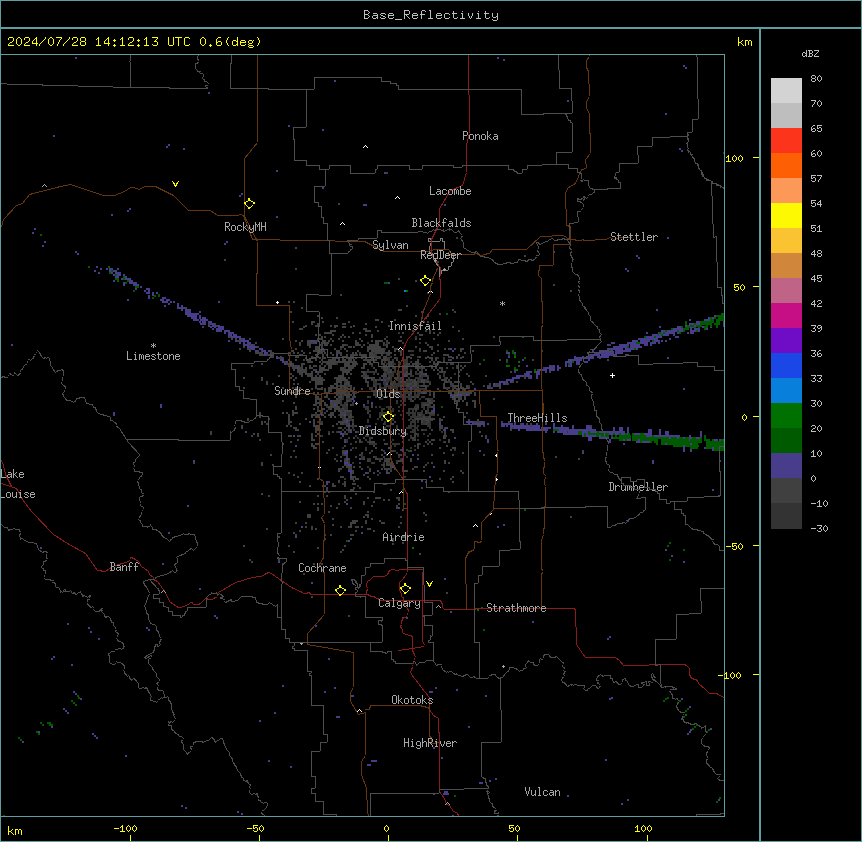Select the slate purple 10 dBZ swatch

[x=786, y=466]
